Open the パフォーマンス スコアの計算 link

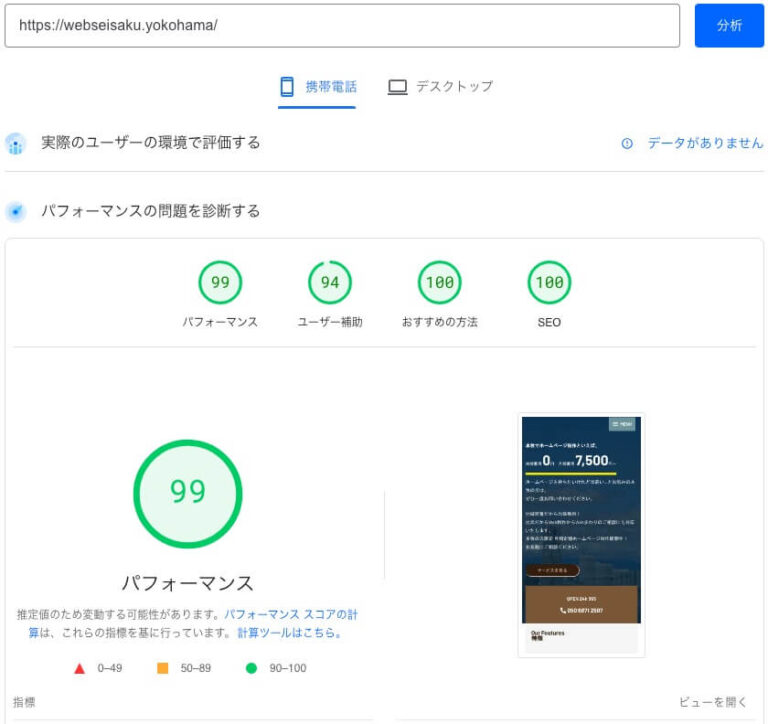pyautogui.click(x=290, y=615)
